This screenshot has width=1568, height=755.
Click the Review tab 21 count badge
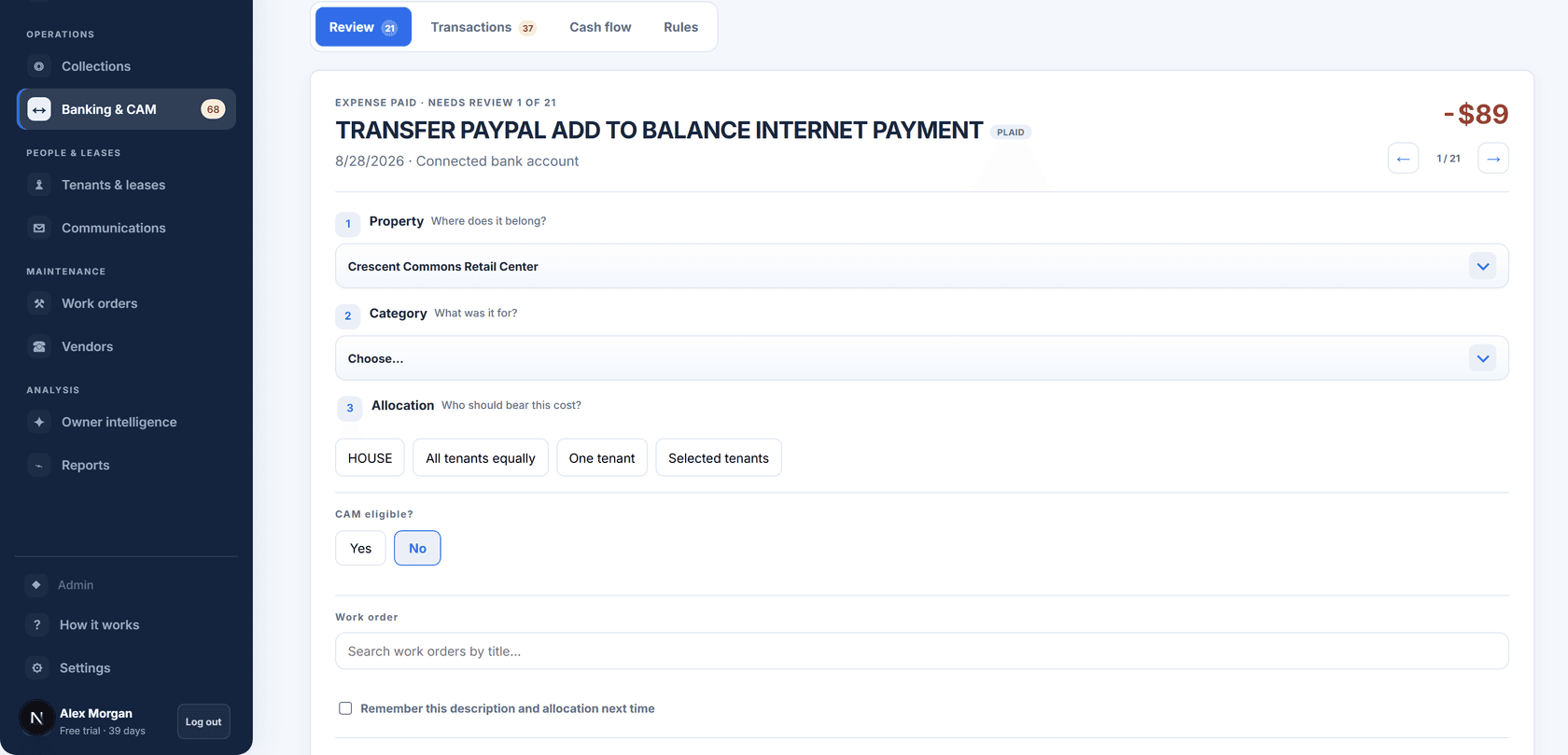pyautogui.click(x=389, y=28)
